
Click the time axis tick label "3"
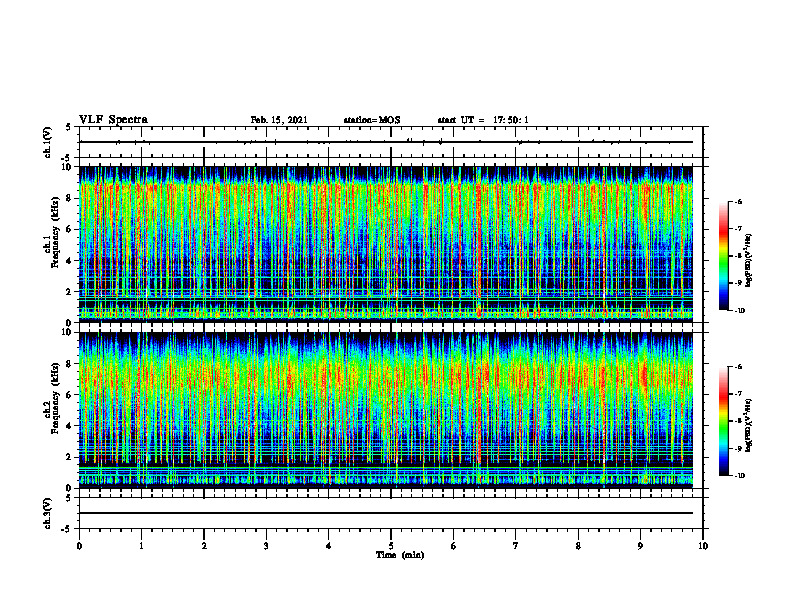pos(266,546)
